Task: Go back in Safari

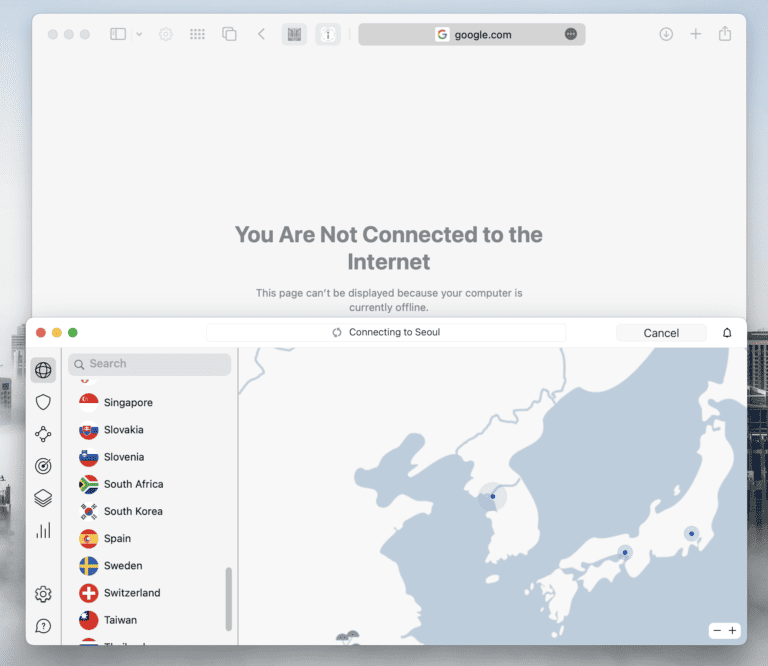Action: (262, 34)
